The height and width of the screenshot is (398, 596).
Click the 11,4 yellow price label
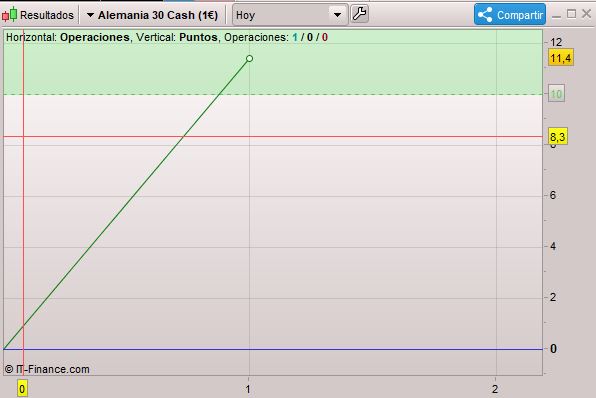(x=561, y=58)
